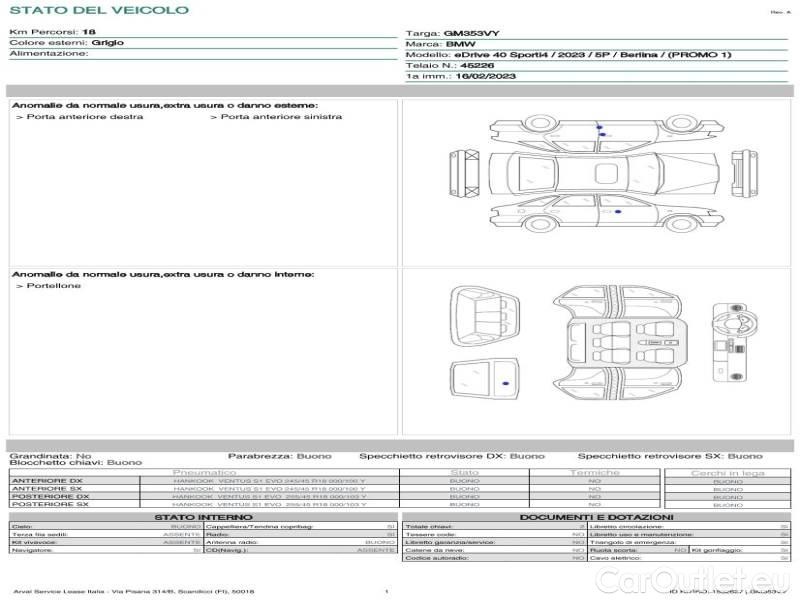Click the STATO DEL VEICOLO title
Screen dimensions: 800x600
[x=98, y=10]
